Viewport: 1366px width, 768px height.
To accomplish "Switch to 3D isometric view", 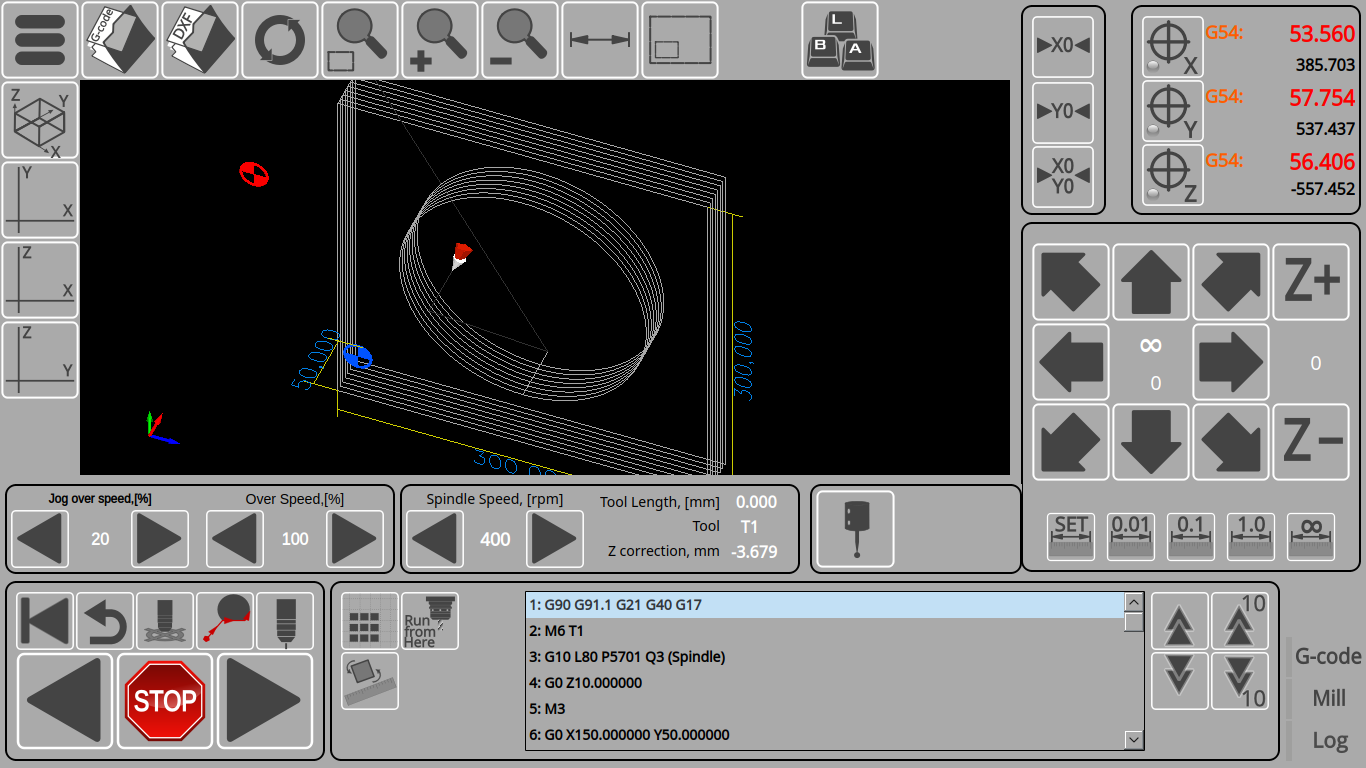I will 40,120.
